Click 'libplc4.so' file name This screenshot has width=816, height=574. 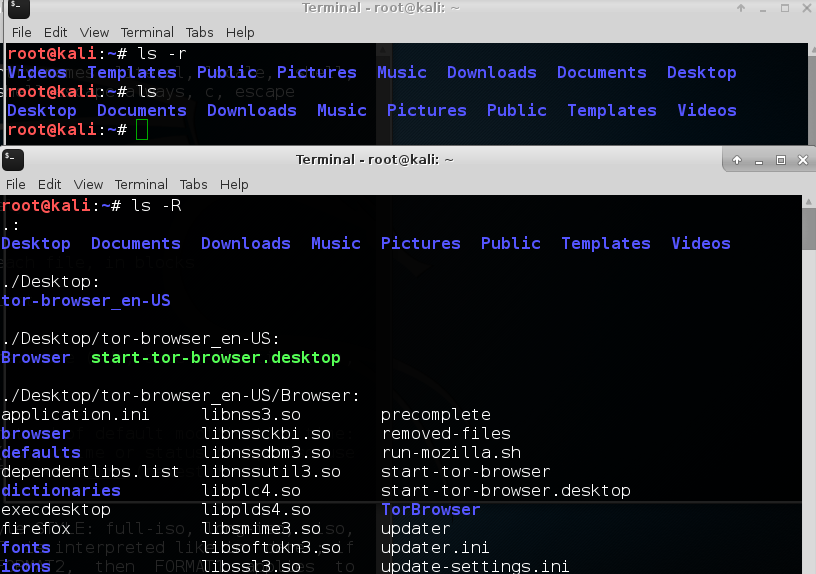coord(251,490)
